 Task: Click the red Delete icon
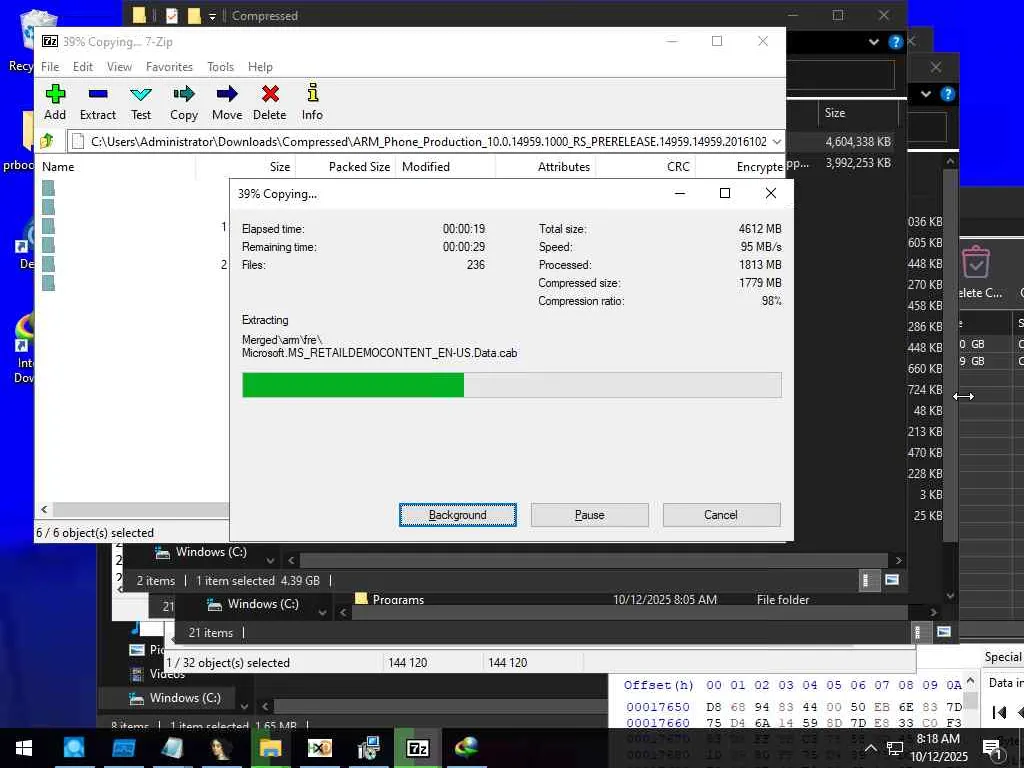270,94
